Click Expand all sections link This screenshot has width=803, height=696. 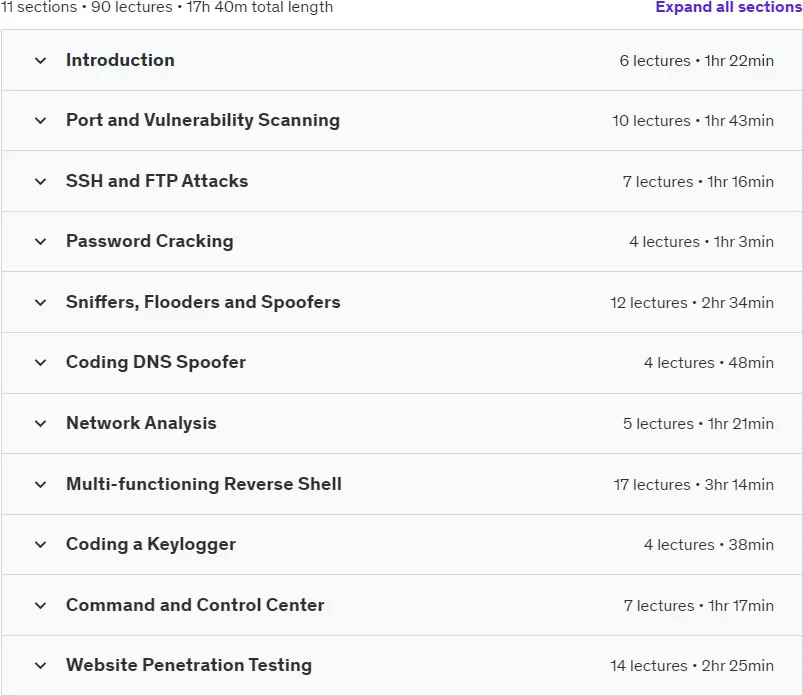pyautogui.click(x=729, y=7)
